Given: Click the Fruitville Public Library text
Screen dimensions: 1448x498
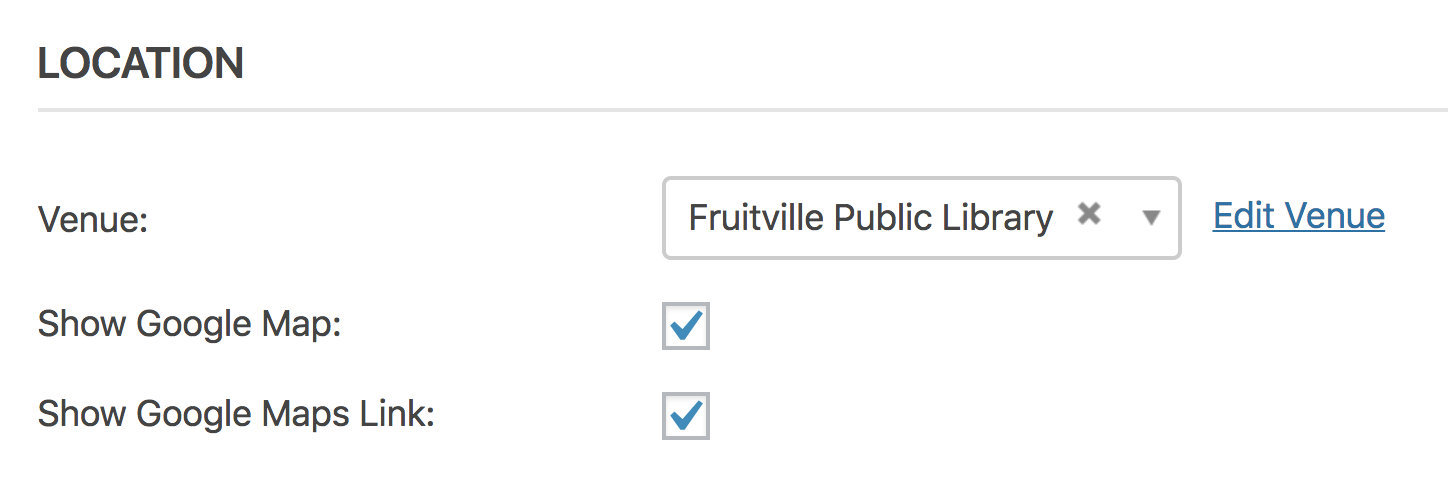Looking at the screenshot, I should pos(870,218).
